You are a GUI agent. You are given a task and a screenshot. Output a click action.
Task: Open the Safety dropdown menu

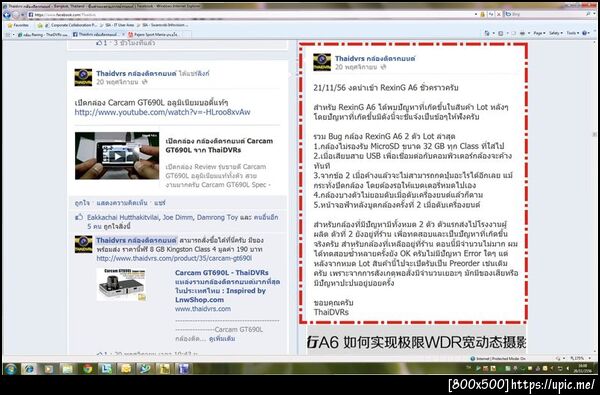tap(556, 33)
